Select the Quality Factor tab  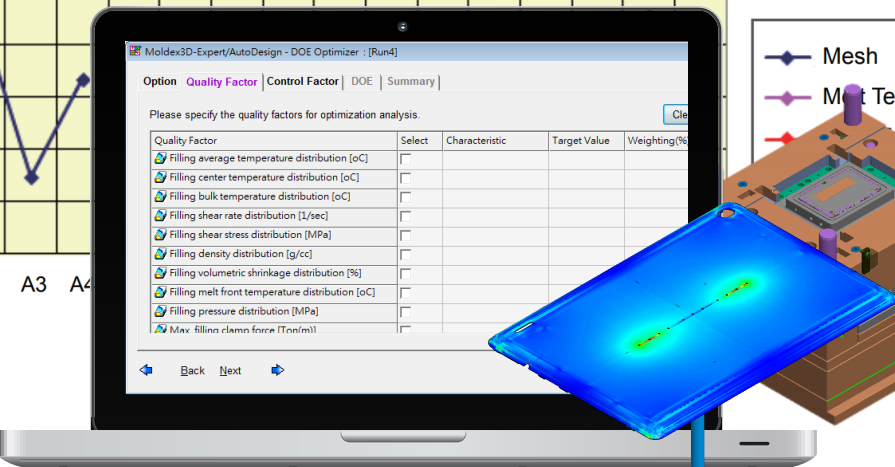pos(221,82)
